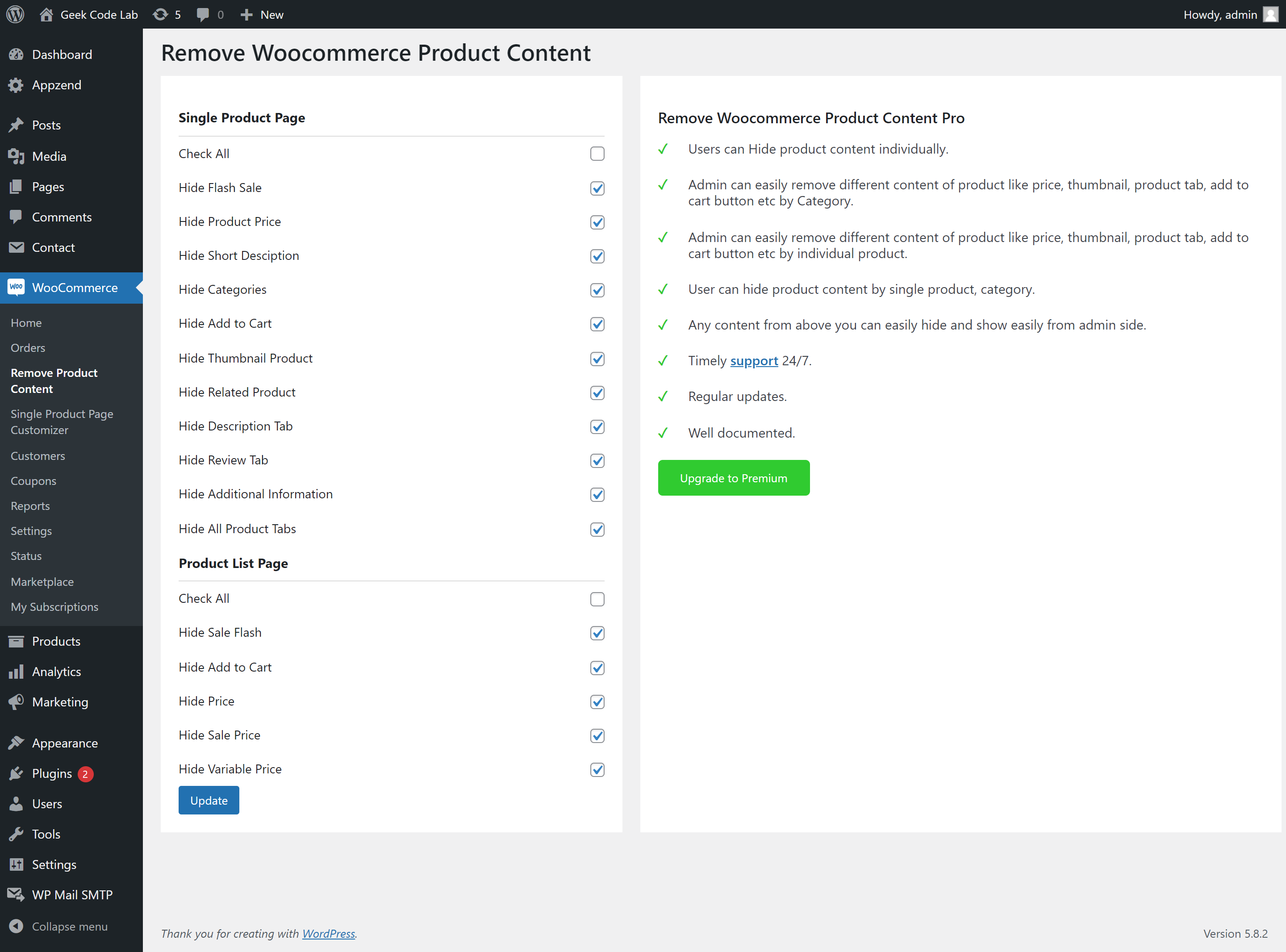Tick Check All under Product List Page
Viewport: 1286px width, 952px height.
[597, 599]
